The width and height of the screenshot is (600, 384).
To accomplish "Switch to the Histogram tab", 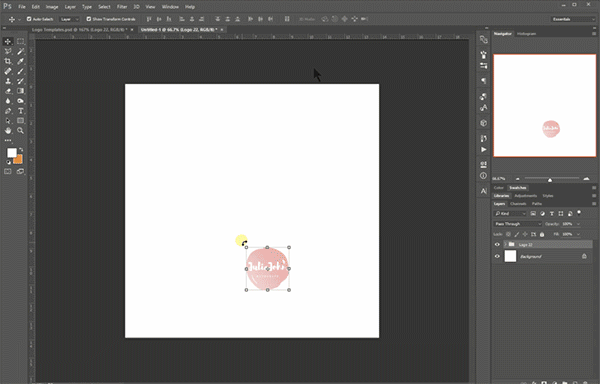I will click(526, 34).
